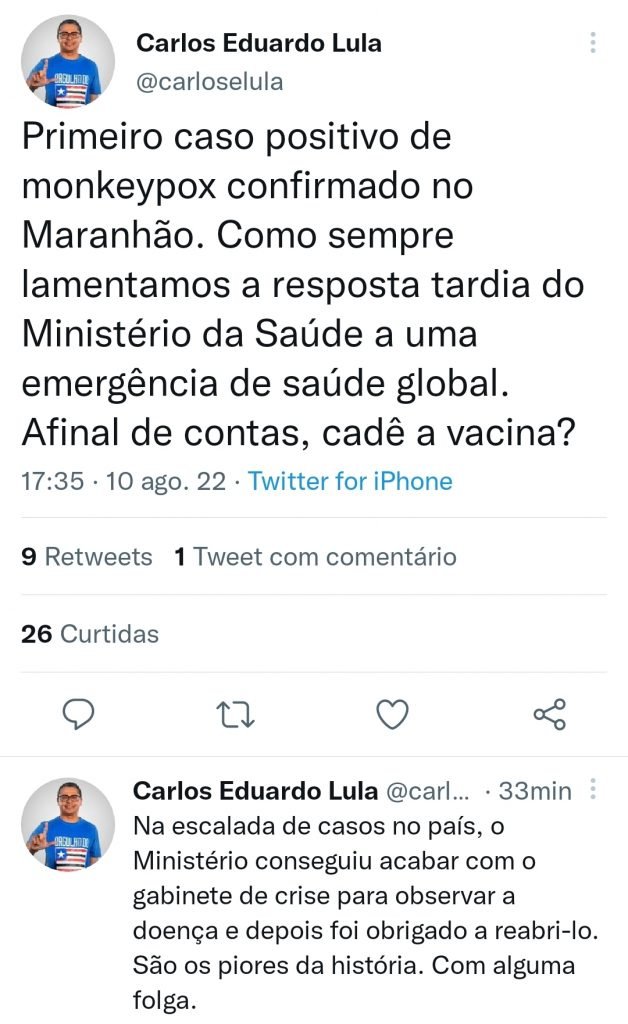628x1024 pixels.
Task: View the 1 Tweet com comentário
Action: tap(315, 557)
